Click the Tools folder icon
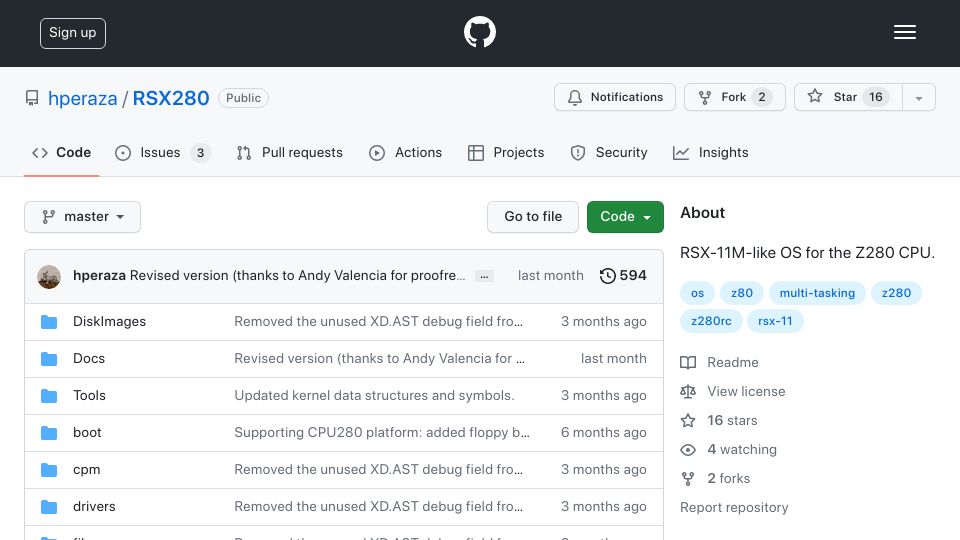This screenshot has height=540, width=960. coord(49,396)
